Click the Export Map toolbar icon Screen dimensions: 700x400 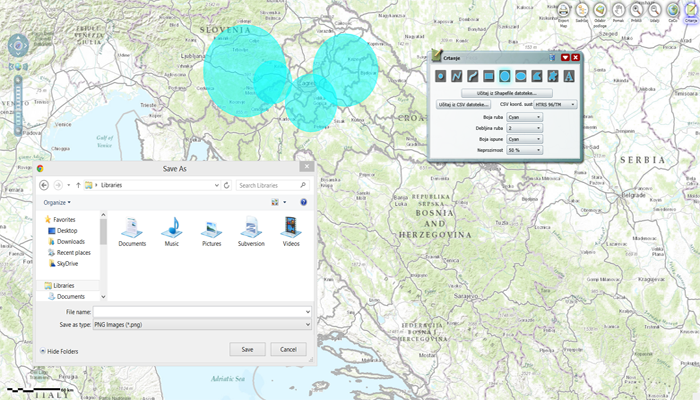point(563,11)
